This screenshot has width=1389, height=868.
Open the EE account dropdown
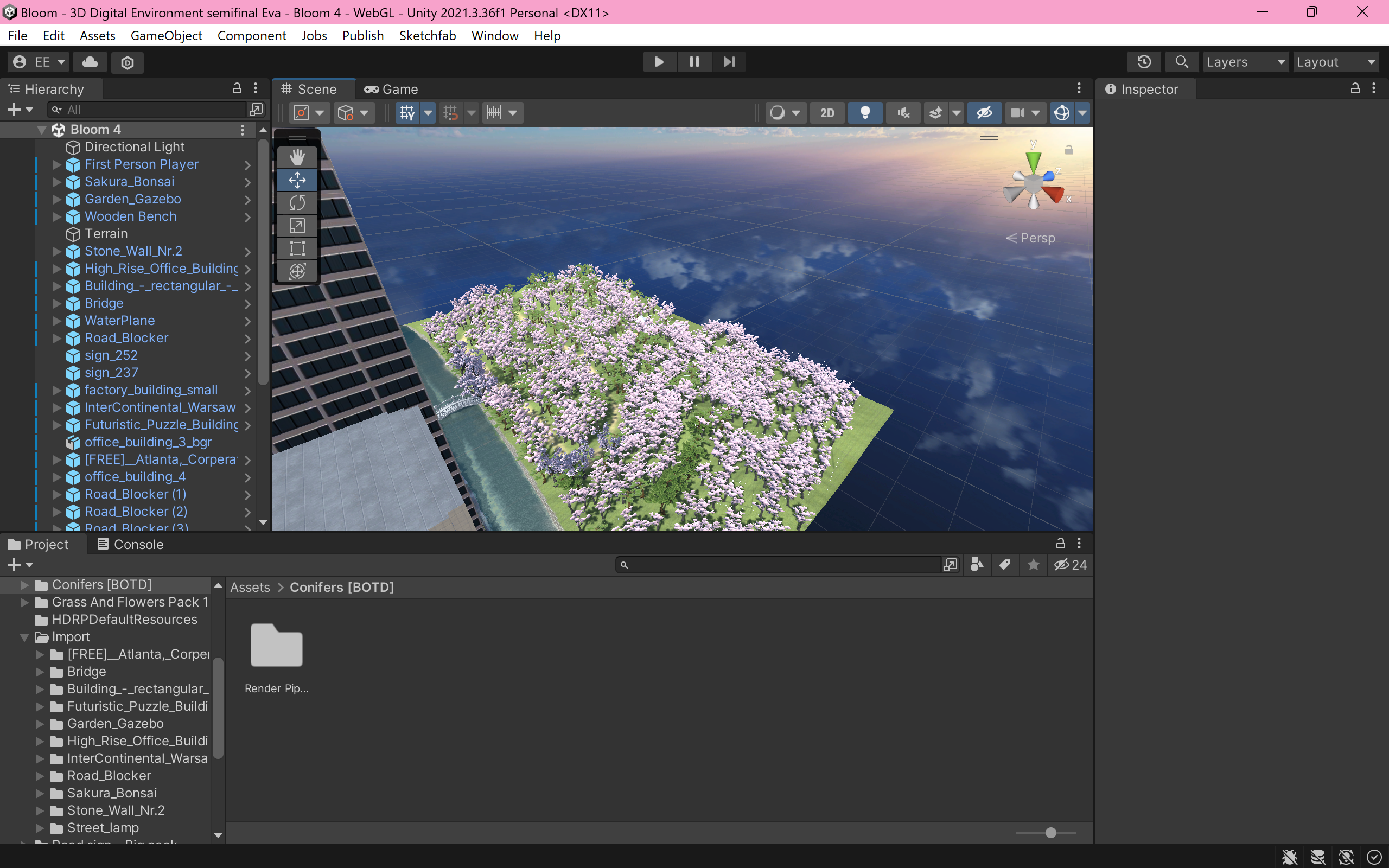[x=38, y=62]
